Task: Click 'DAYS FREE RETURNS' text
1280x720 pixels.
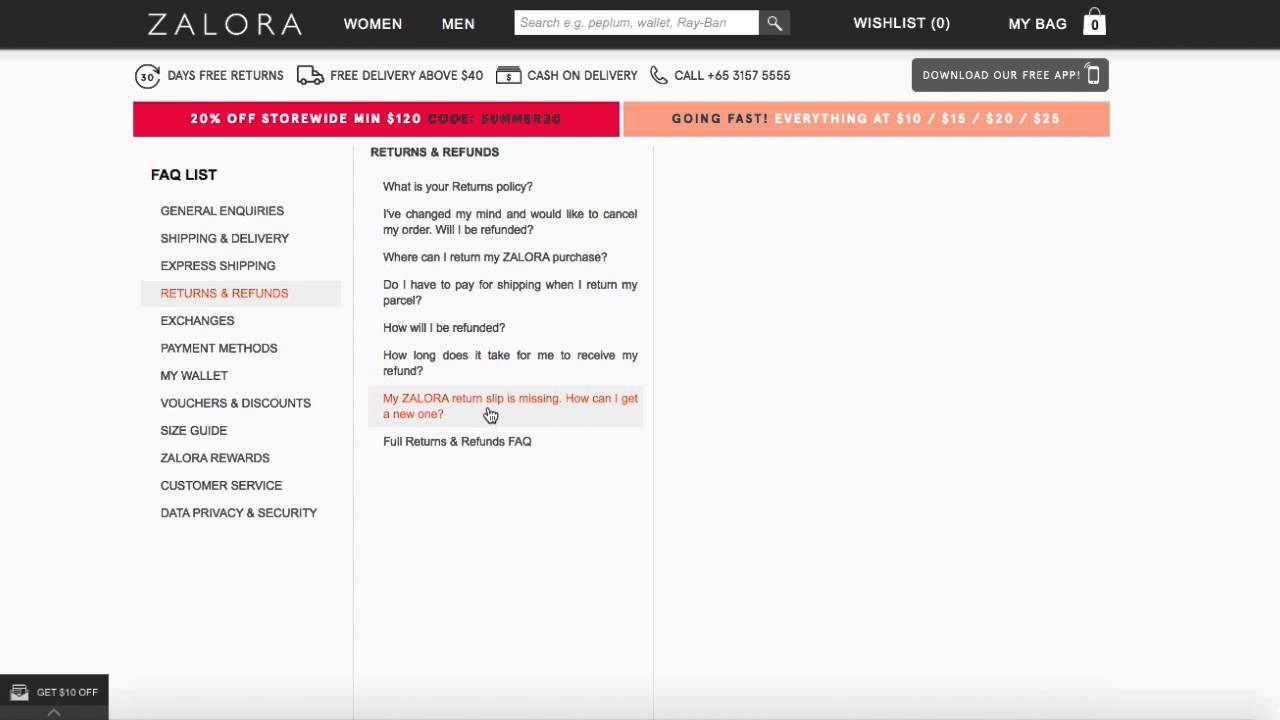Action: [x=225, y=76]
